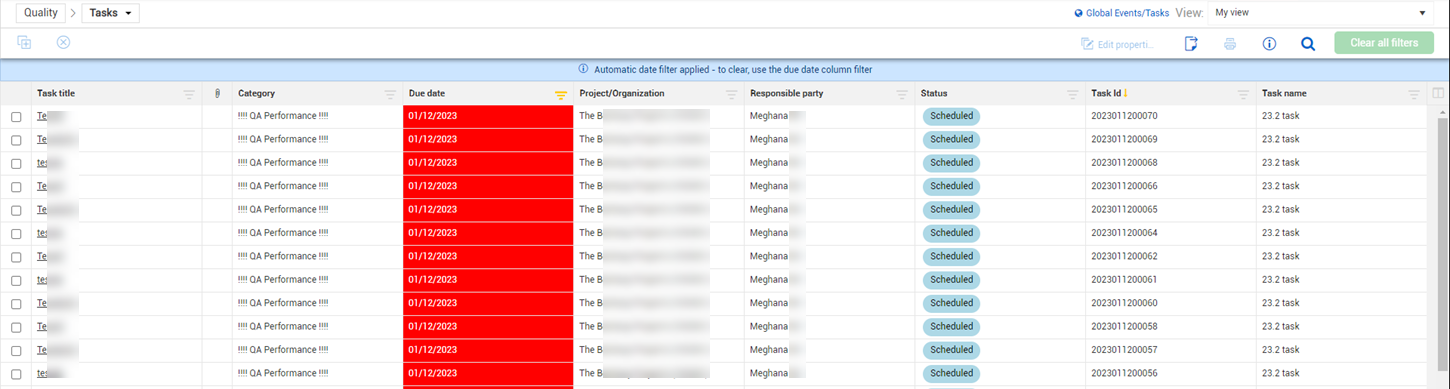Open the column chooser icon at table corner
This screenshot has width=1450, height=389.
[x=1439, y=94]
